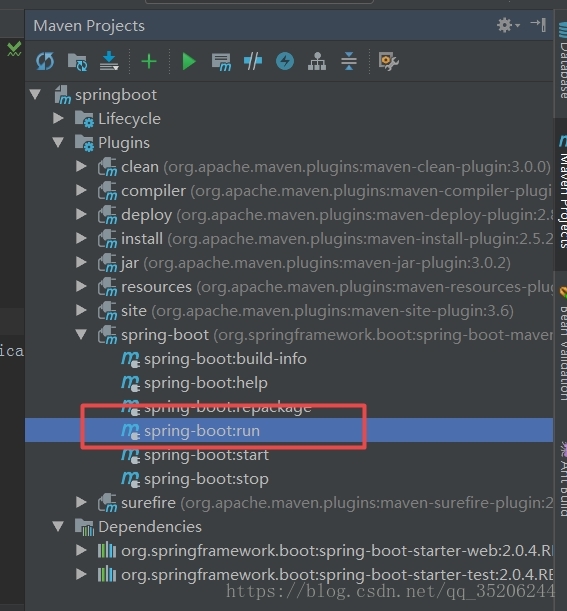Screen dimensions: 567x611
Task: Open Maven Projects panel gear menu
Action: point(508,25)
